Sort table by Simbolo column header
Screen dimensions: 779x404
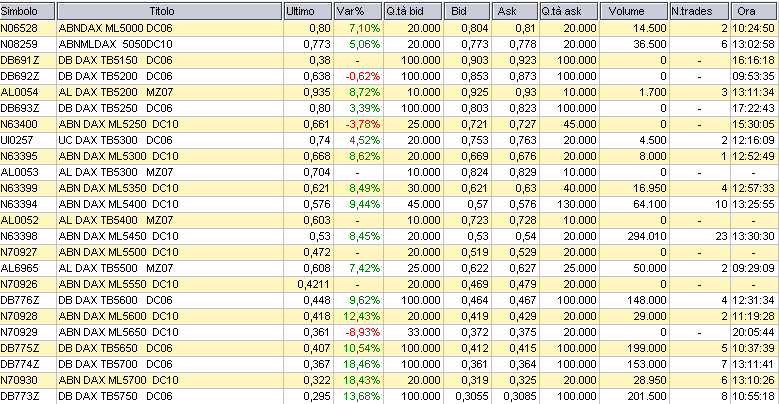click(27, 11)
